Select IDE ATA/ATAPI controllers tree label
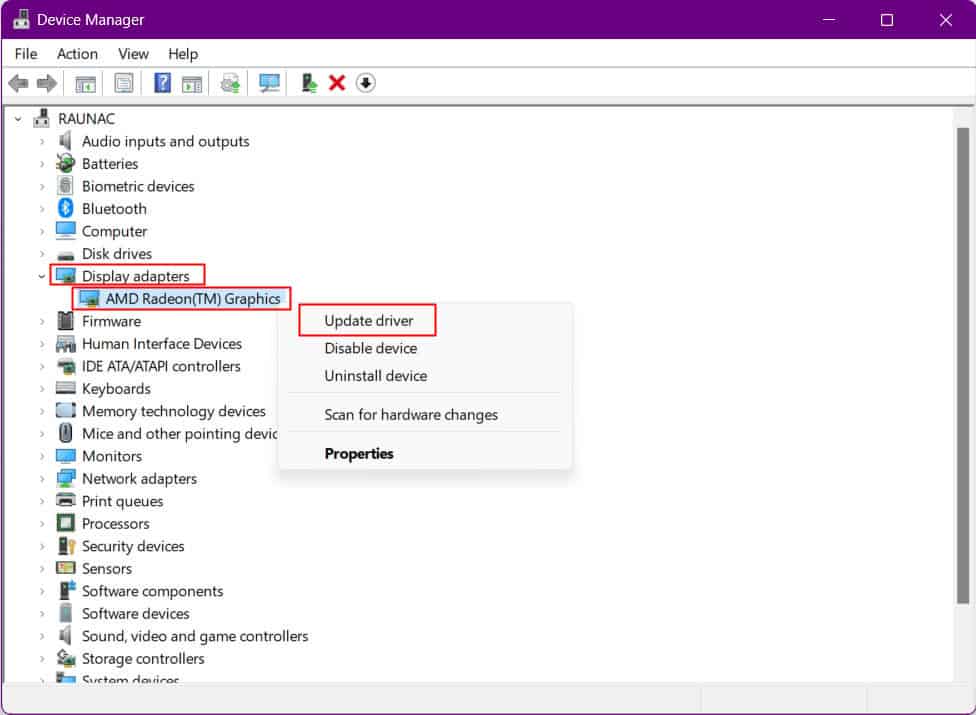 pyautogui.click(x=161, y=366)
